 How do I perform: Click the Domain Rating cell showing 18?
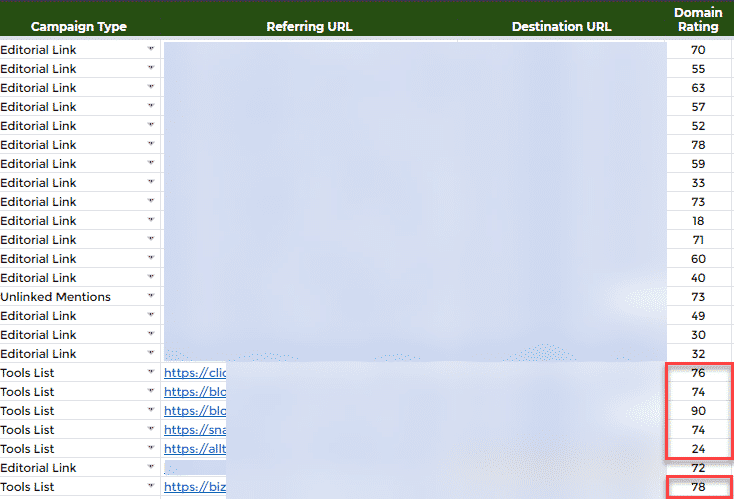pos(698,221)
